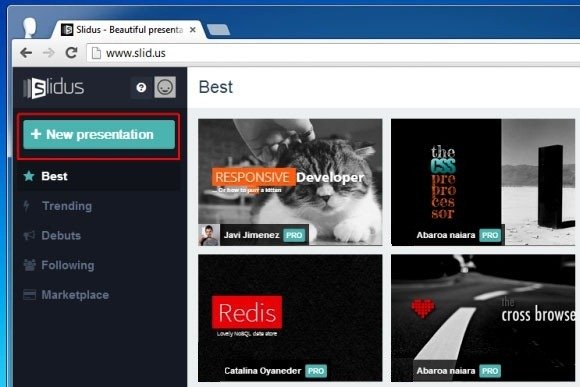
Task: Close the Slidus browser tab
Action: [x=193, y=30]
